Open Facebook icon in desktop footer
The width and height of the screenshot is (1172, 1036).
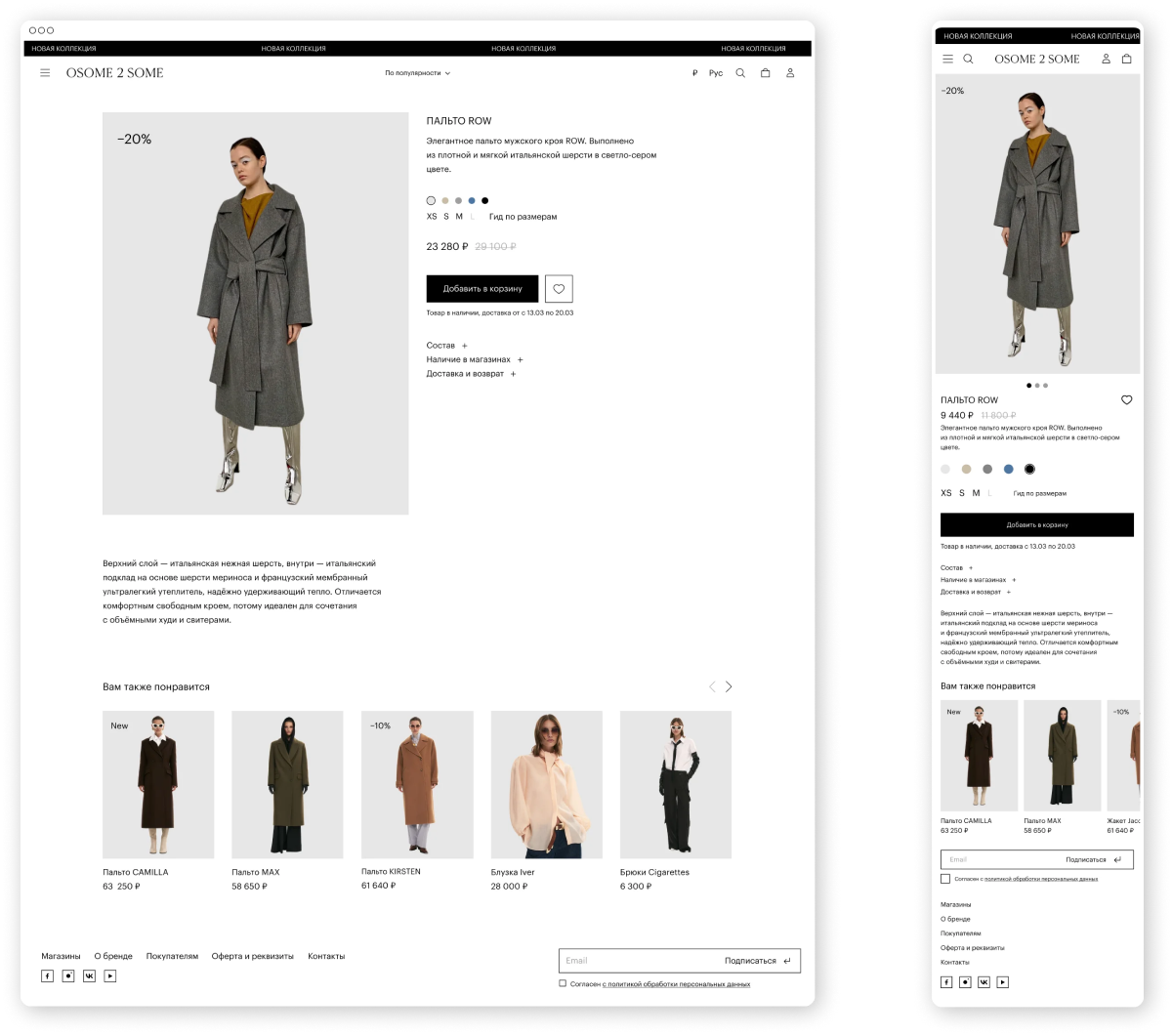(47, 975)
